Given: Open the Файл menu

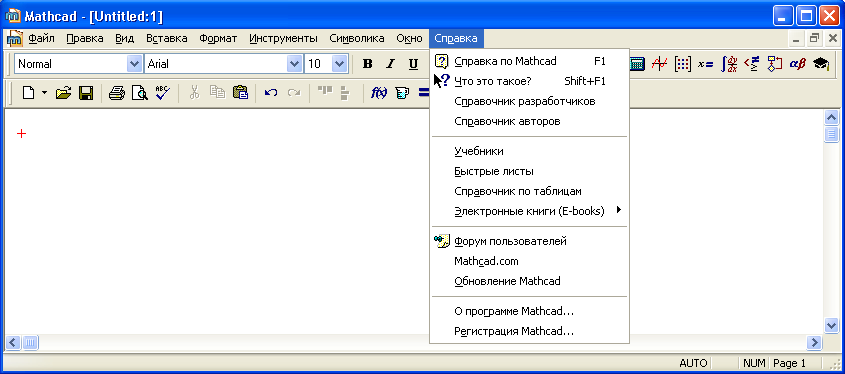Looking at the screenshot, I should point(41,38).
